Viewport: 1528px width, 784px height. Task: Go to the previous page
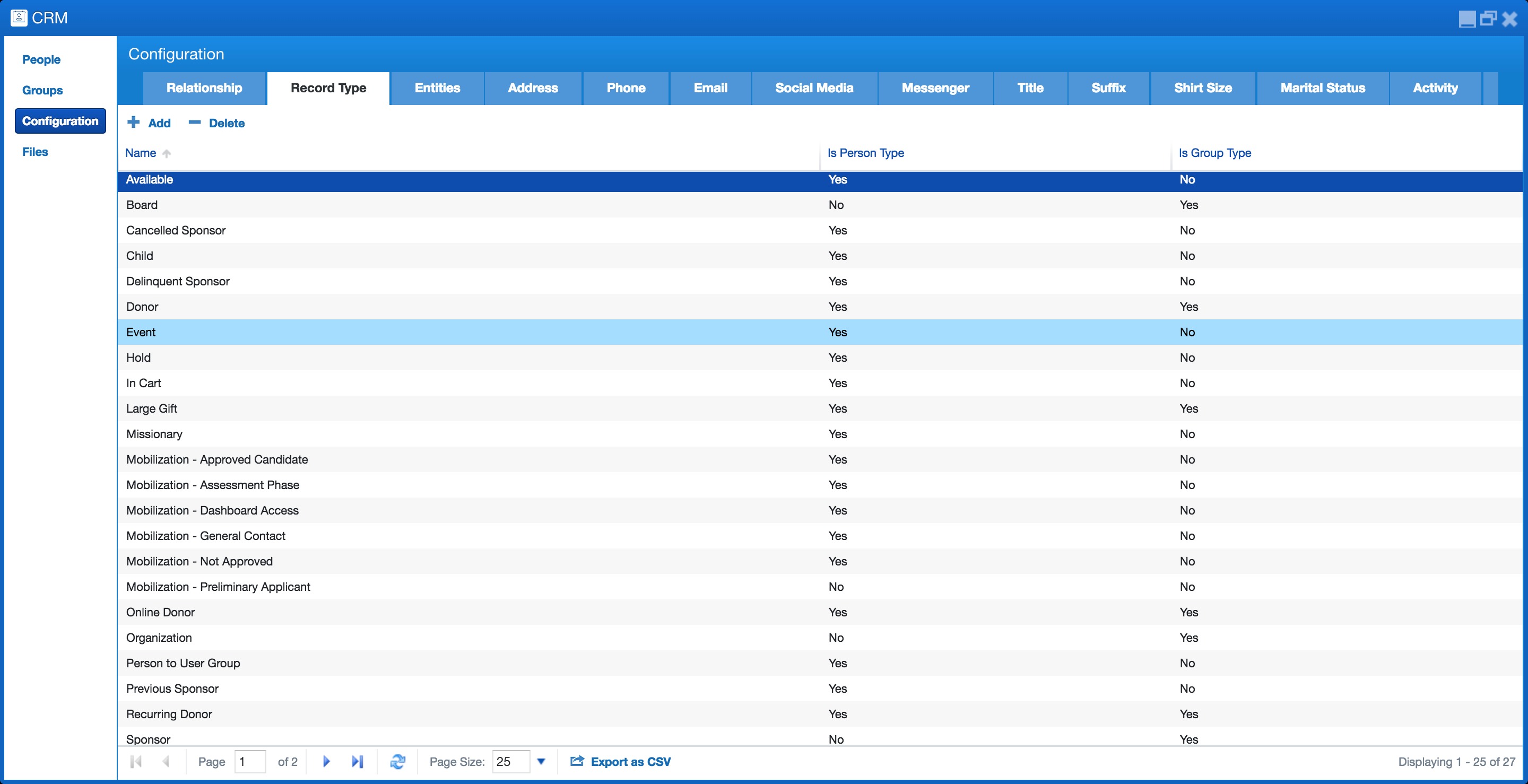click(166, 762)
